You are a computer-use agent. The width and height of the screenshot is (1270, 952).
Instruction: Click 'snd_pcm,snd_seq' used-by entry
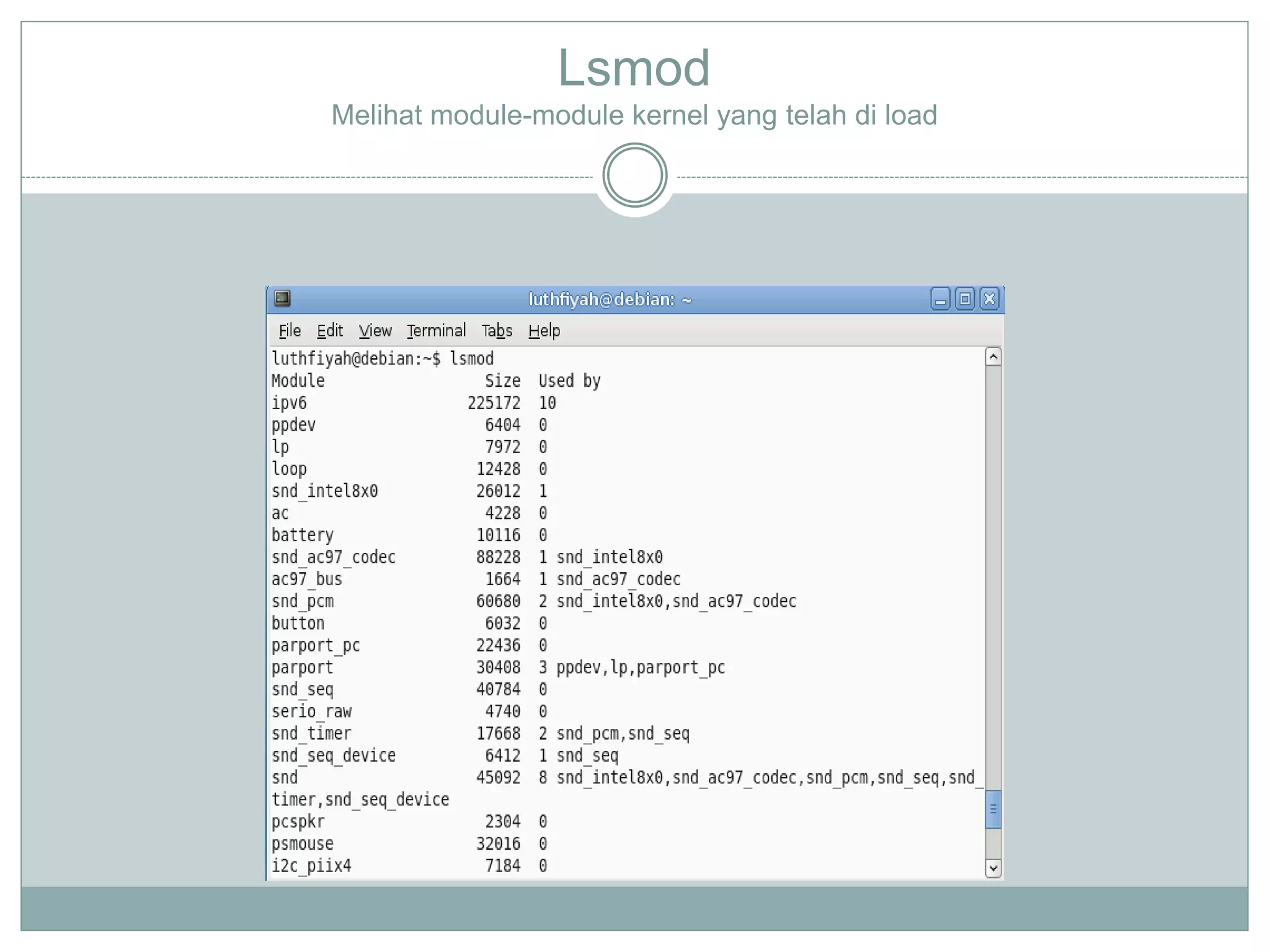623,734
